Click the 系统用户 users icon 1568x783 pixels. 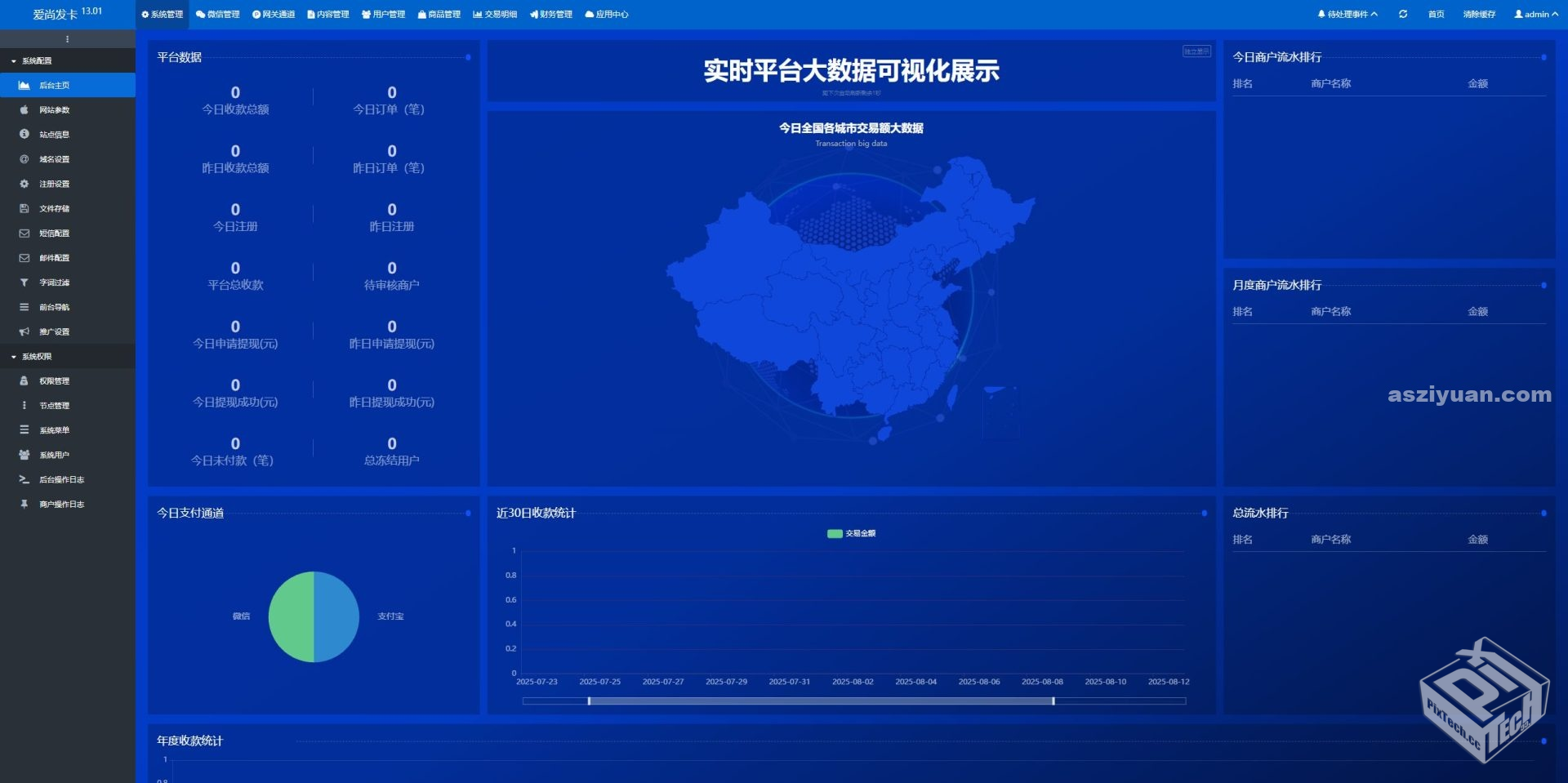coord(24,455)
